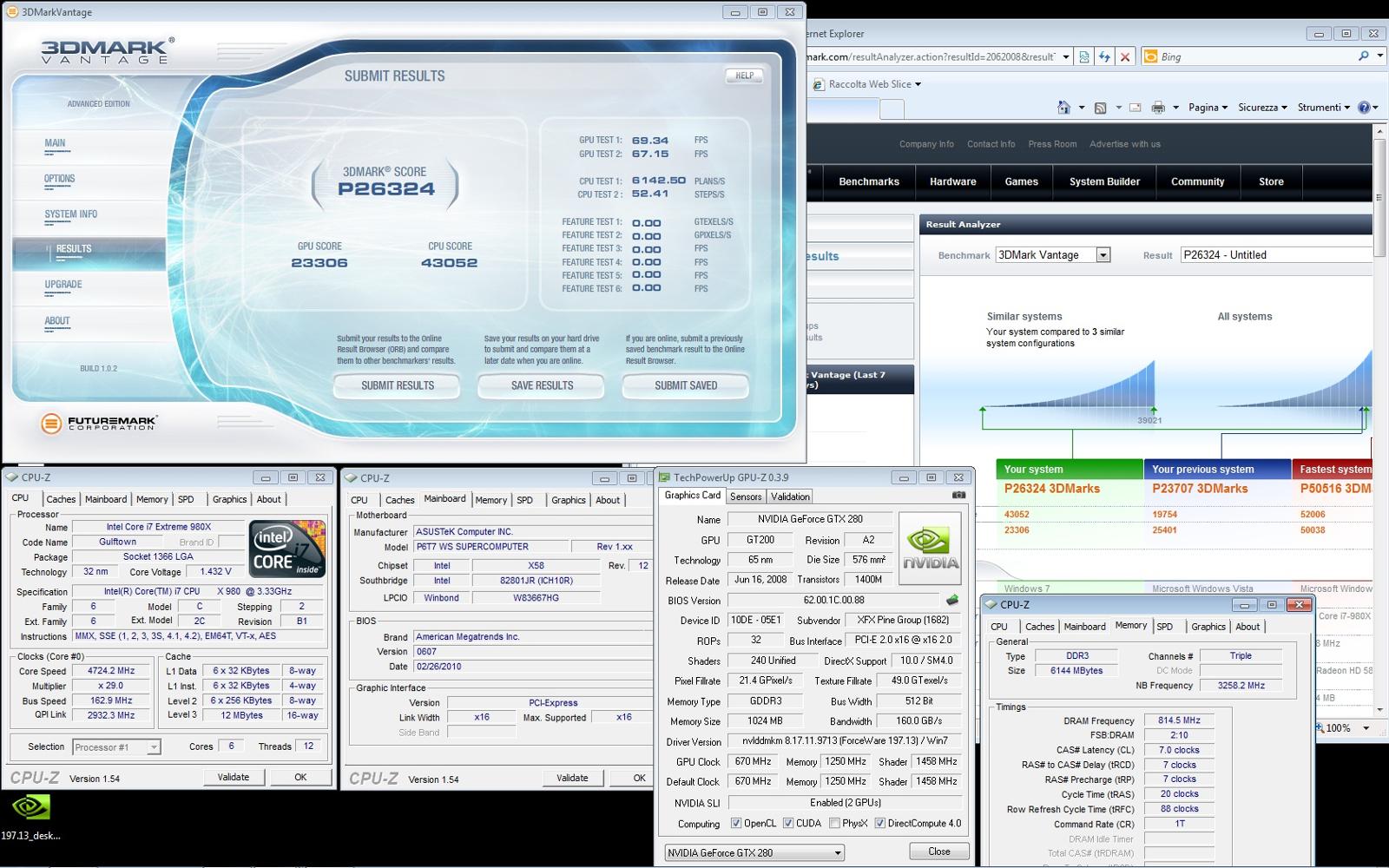Viewport: 1389px width, 868px height.
Task: Expand the Pagina menu in IE
Action: [x=1208, y=108]
